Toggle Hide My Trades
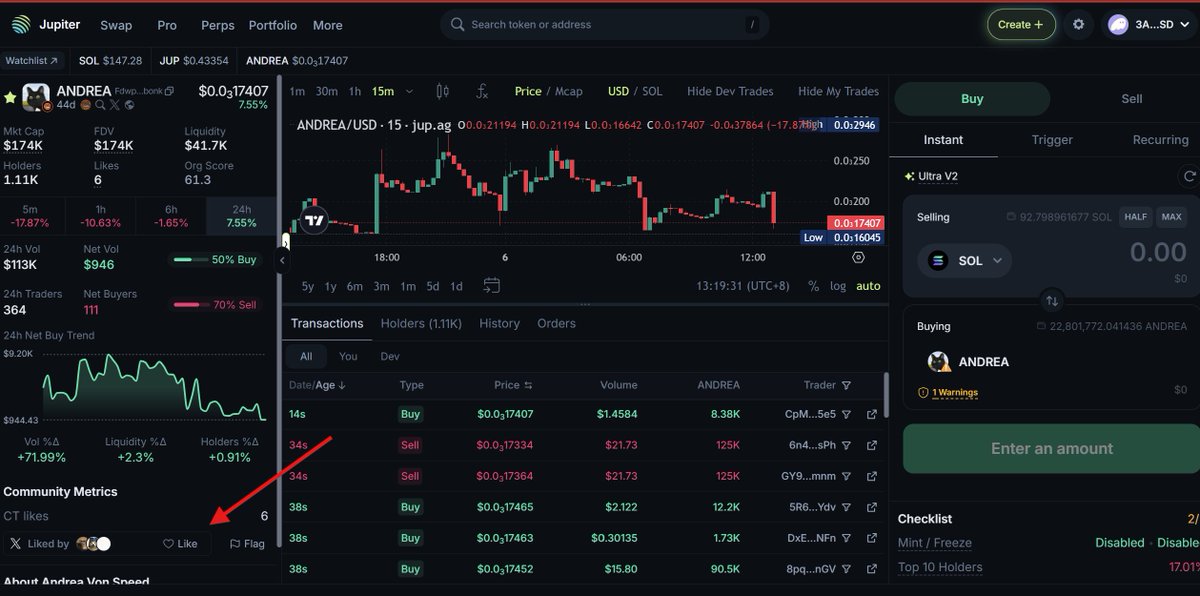 tap(838, 91)
